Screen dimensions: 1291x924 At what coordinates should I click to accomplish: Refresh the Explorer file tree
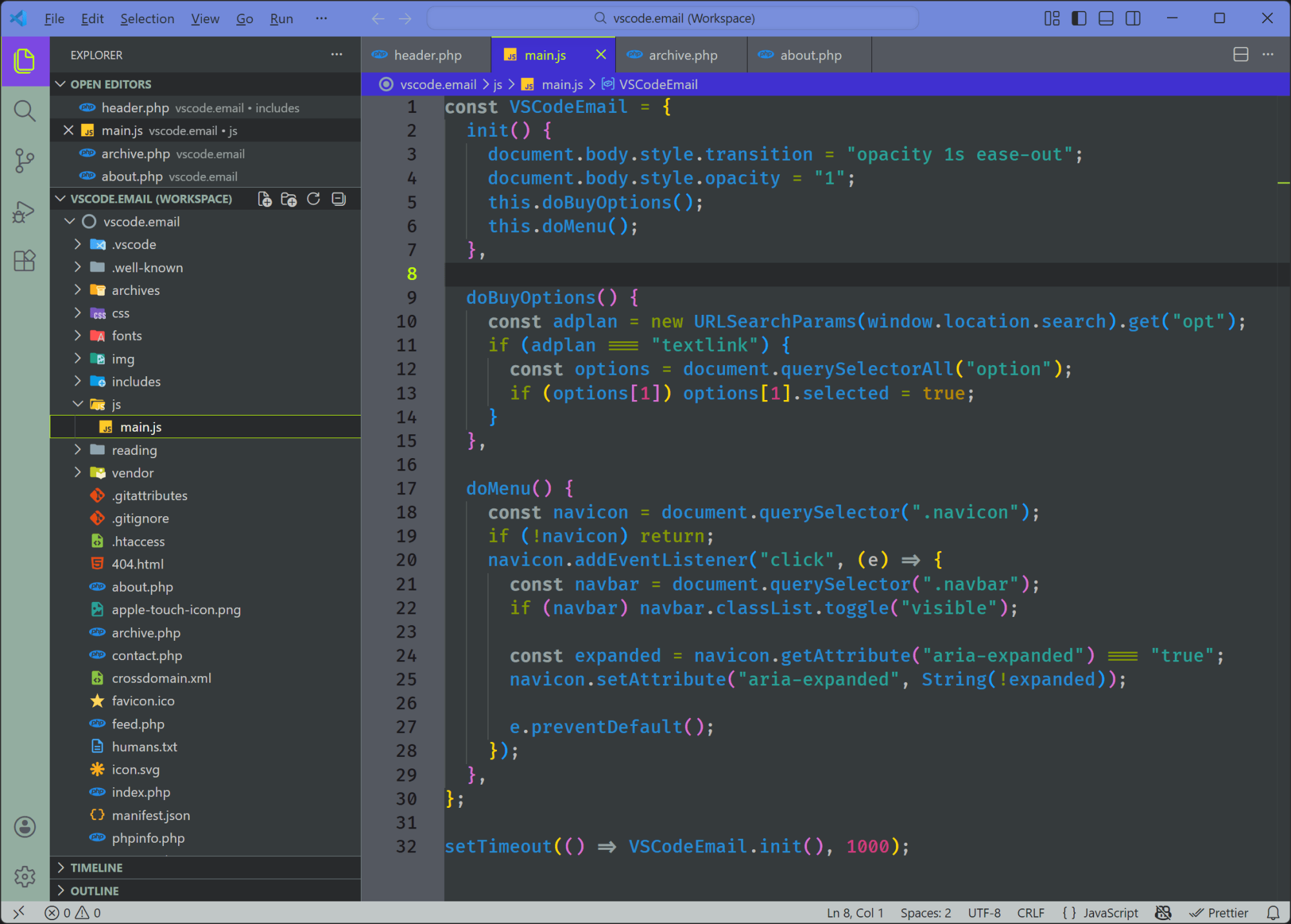314,199
